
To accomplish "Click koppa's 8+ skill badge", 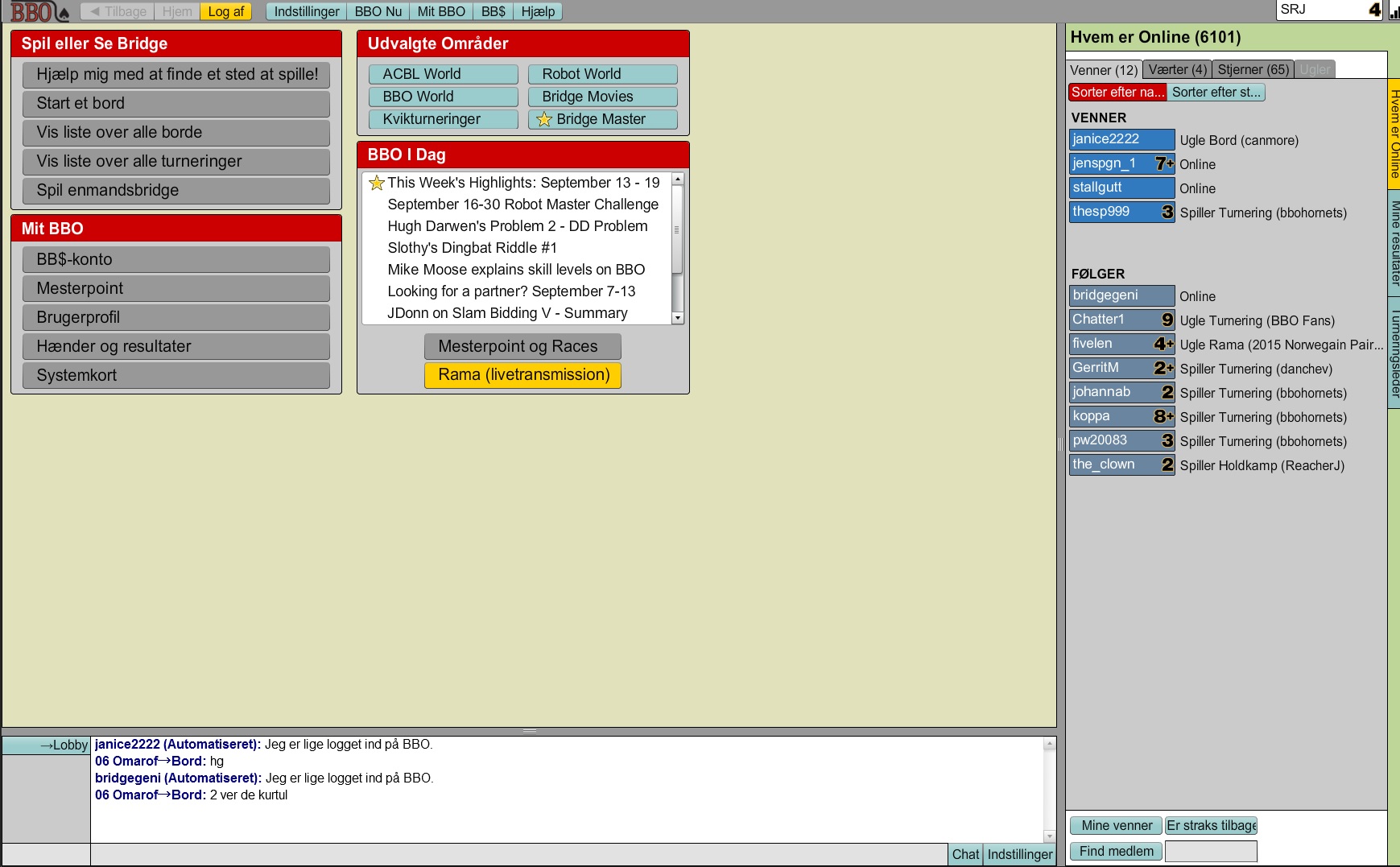I will tap(1164, 416).
